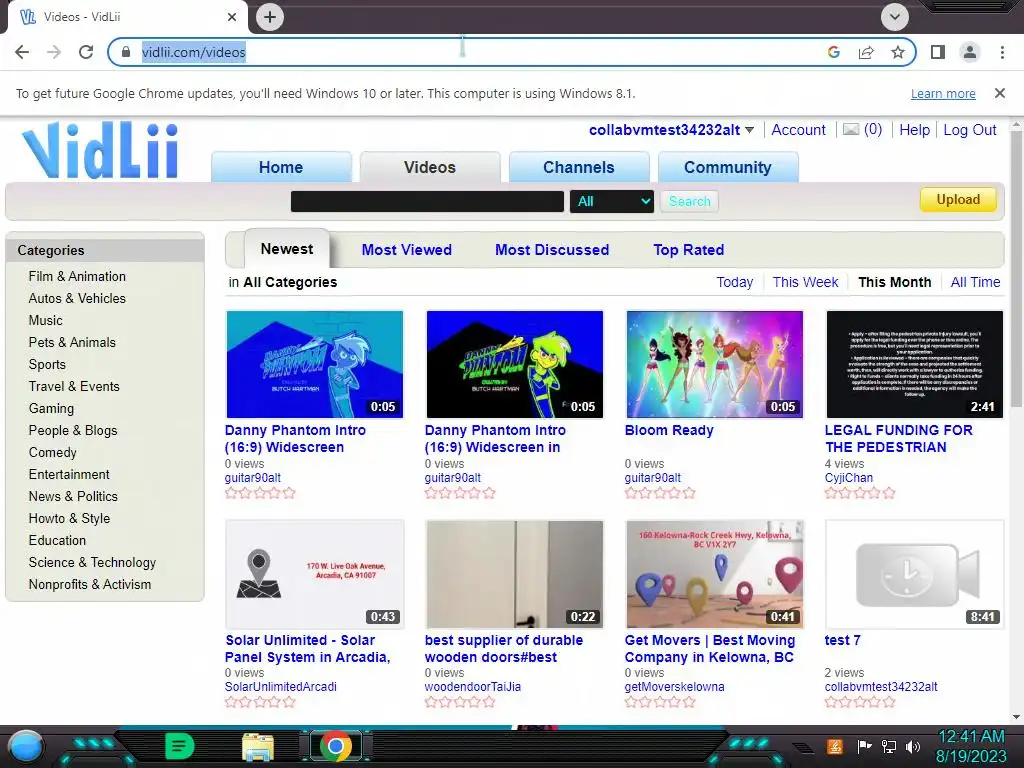The image size is (1024, 768).
Task: Click the Chrome taskbar icon
Action: [x=336, y=746]
